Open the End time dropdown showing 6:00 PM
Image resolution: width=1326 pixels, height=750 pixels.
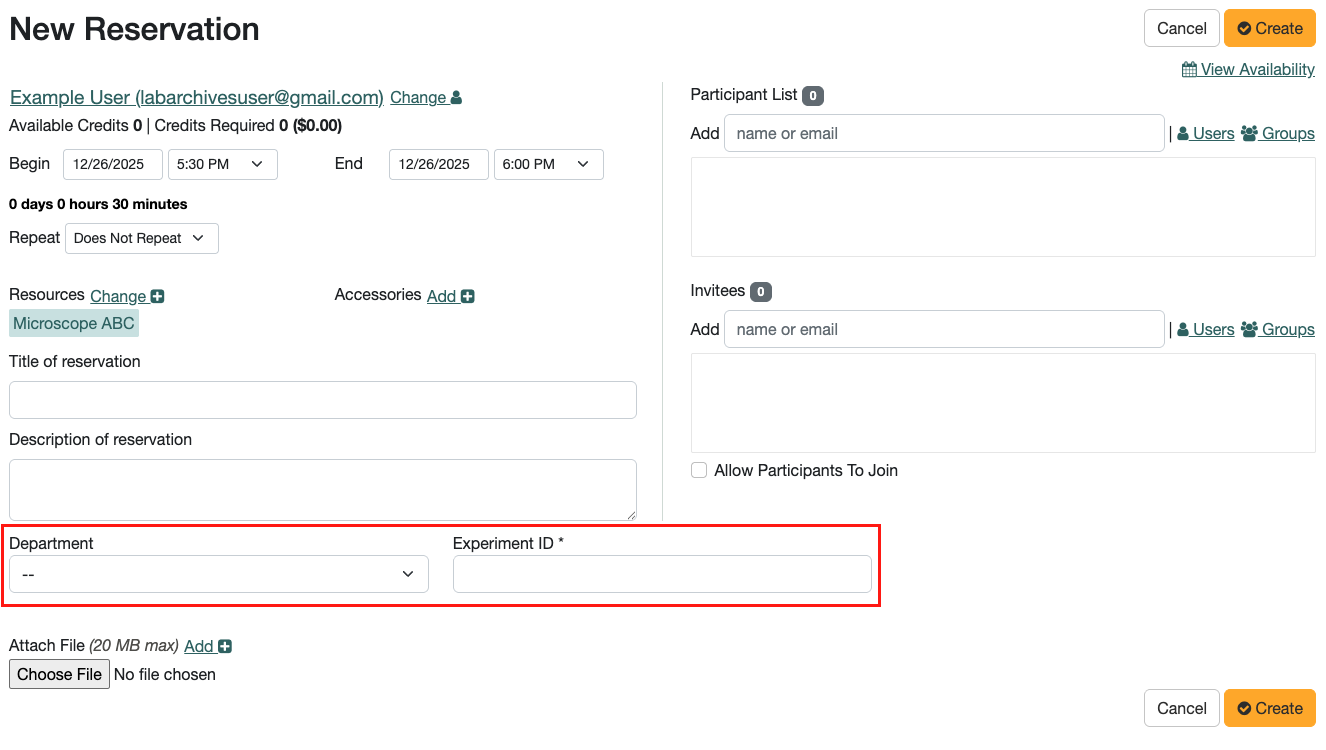[x=548, y=164]
